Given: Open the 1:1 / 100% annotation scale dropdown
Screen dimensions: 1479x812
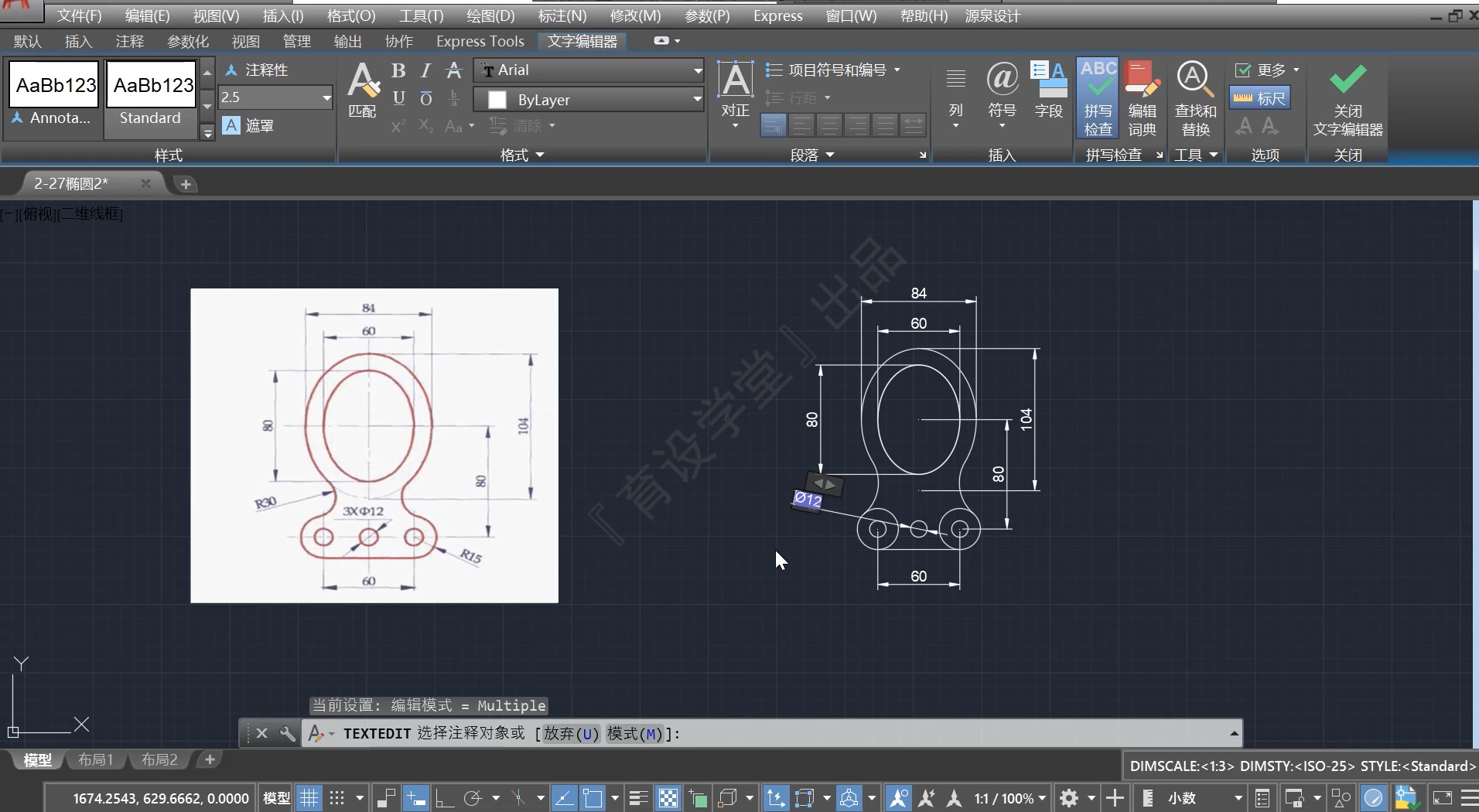Looking at the screenshot, I should pyautogui.click(x=1009, y=798).
